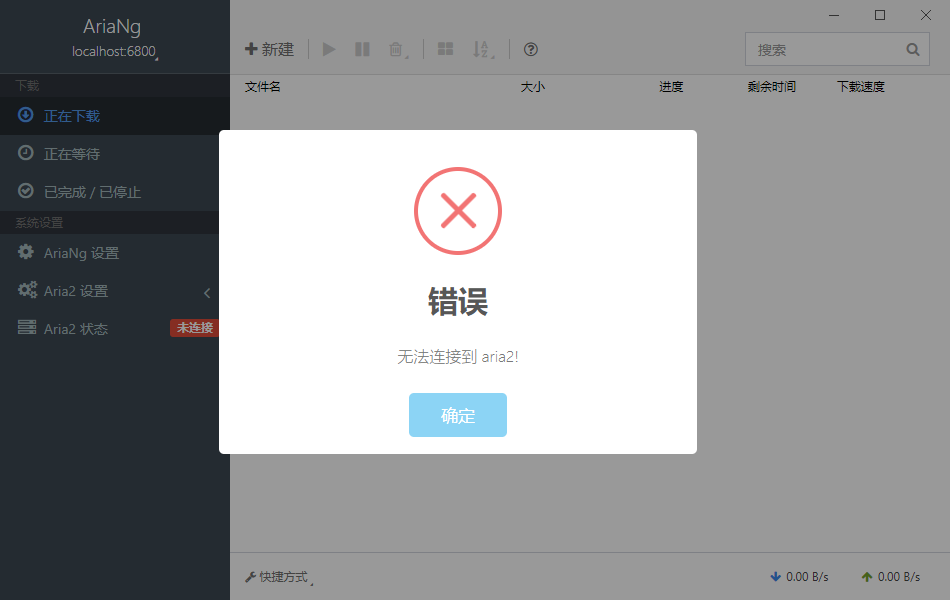The height and width of the screenshot is (600, 950).
Task: Click the 未连接 status badge
Action: click(x=194, y=328)
